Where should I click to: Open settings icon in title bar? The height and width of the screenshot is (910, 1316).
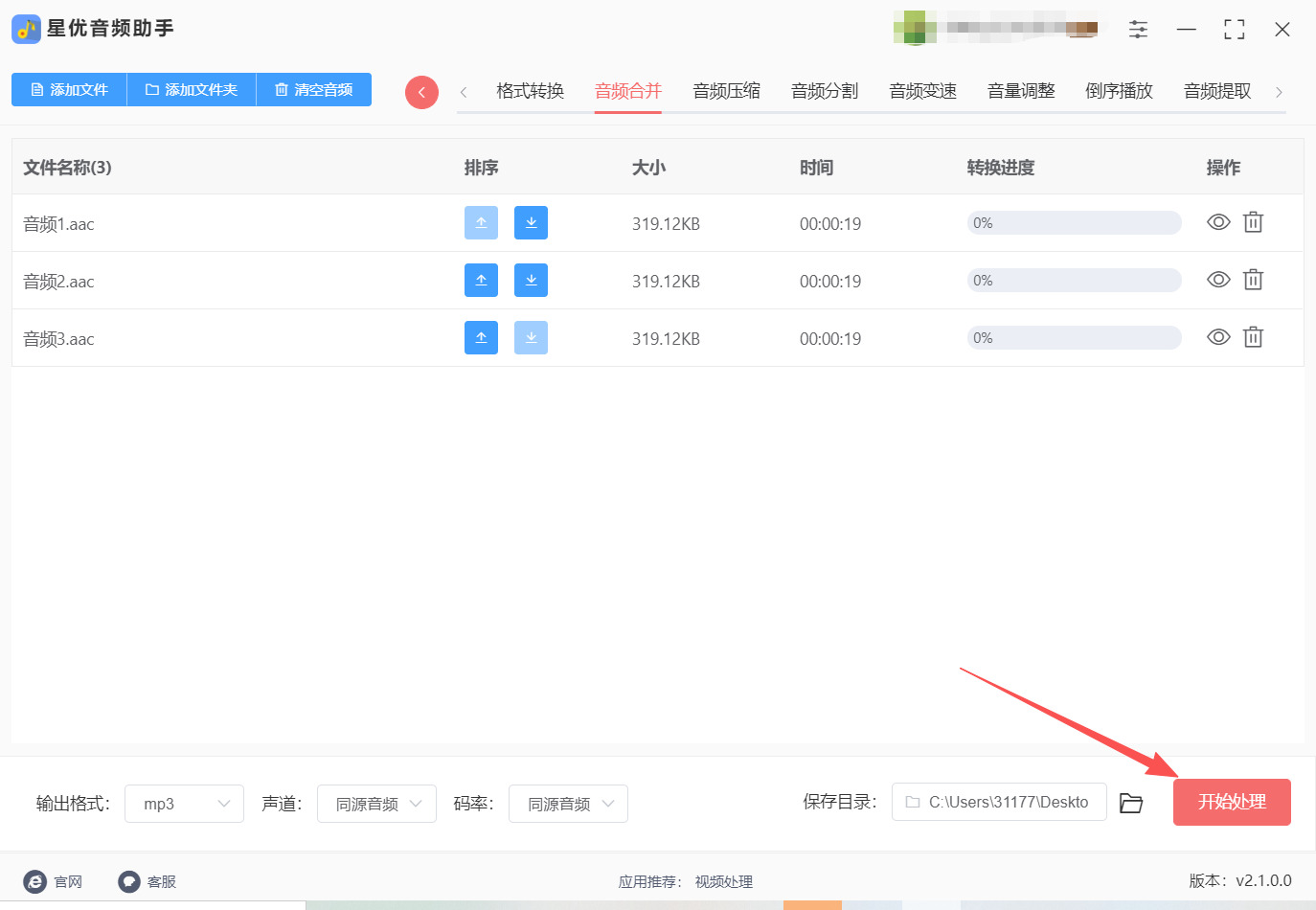pos(1138,30)
